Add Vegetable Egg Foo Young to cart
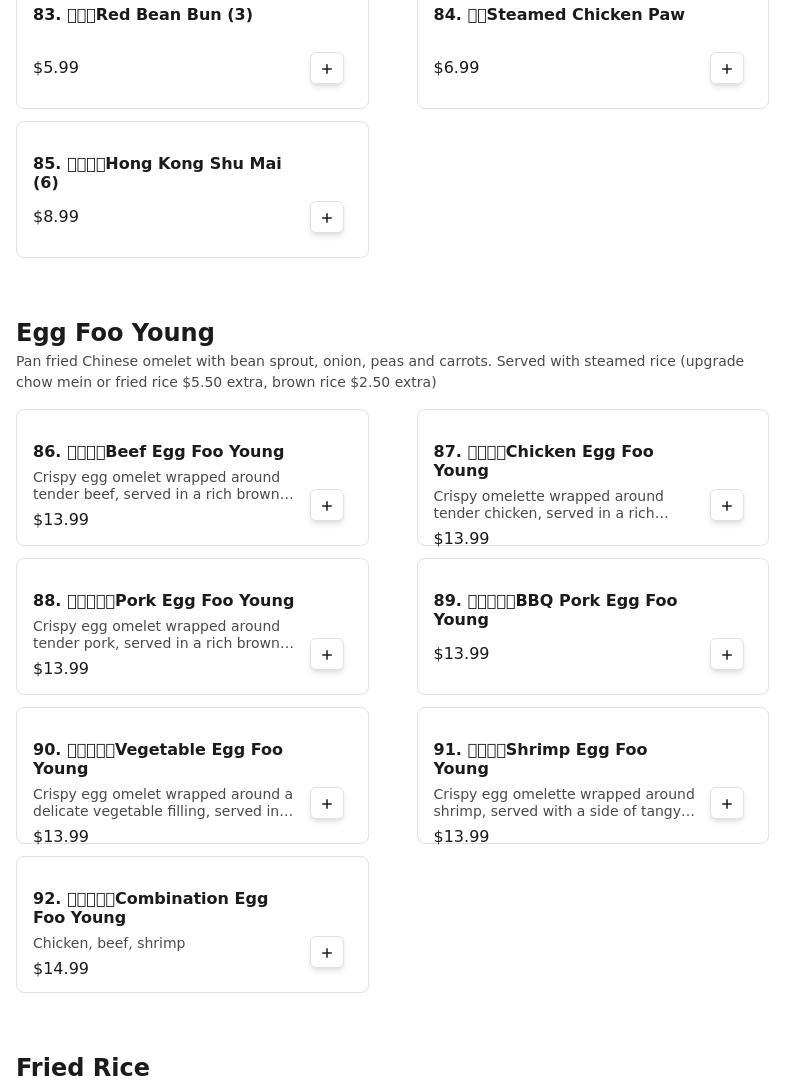Viewport: 785px width, 1084px height. point(327,803)
